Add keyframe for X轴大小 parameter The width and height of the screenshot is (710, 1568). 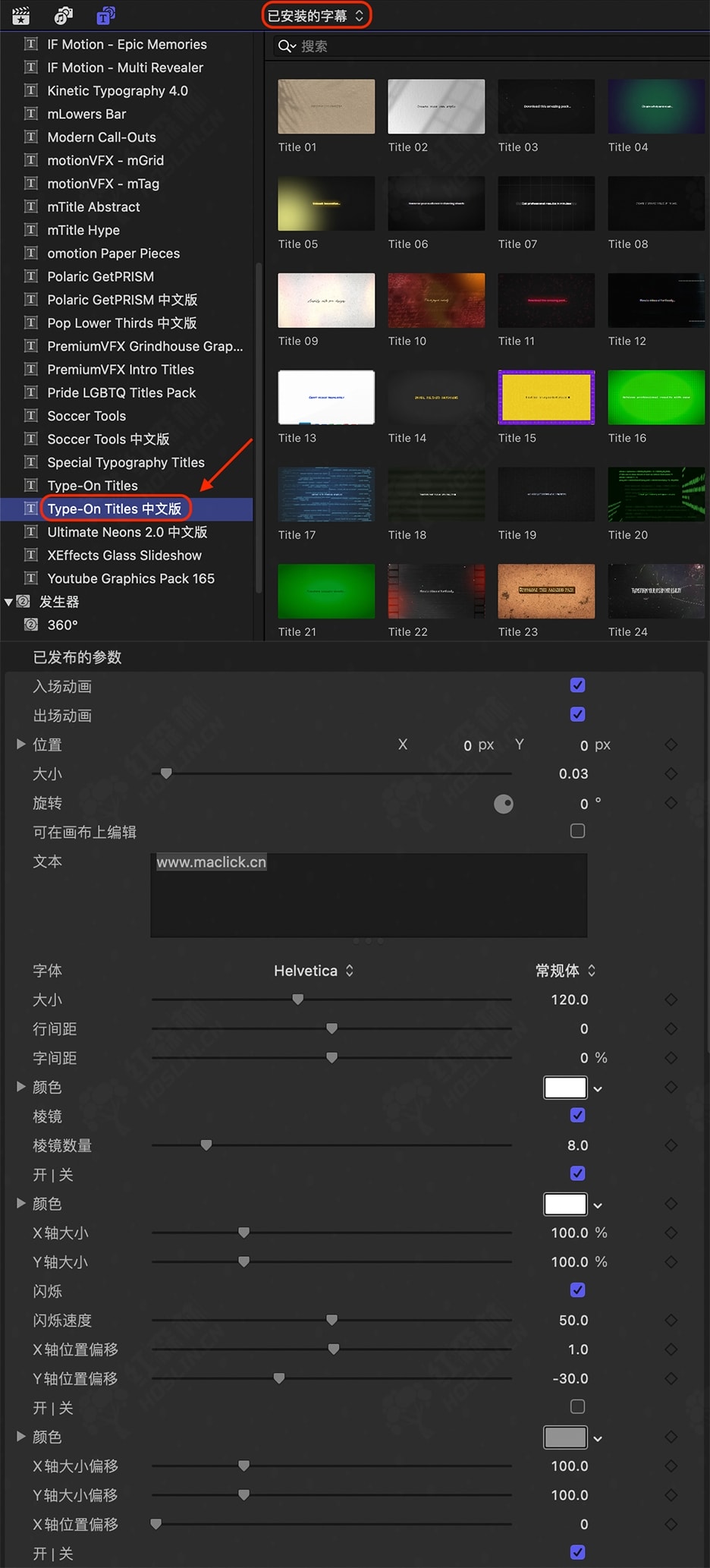[671, 1233]
